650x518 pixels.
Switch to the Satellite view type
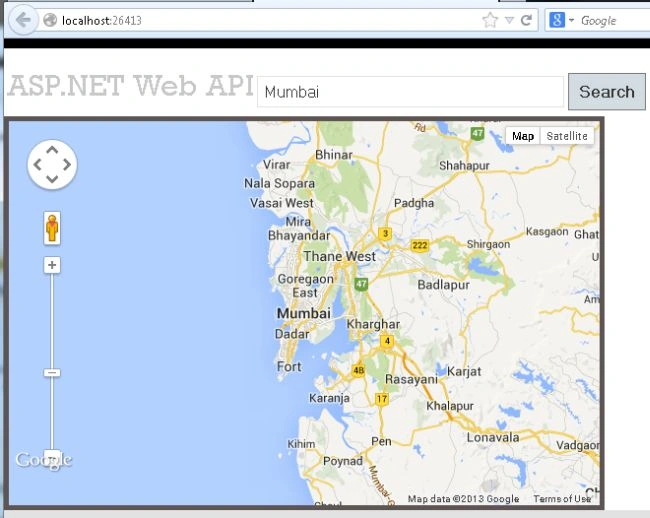567,136
